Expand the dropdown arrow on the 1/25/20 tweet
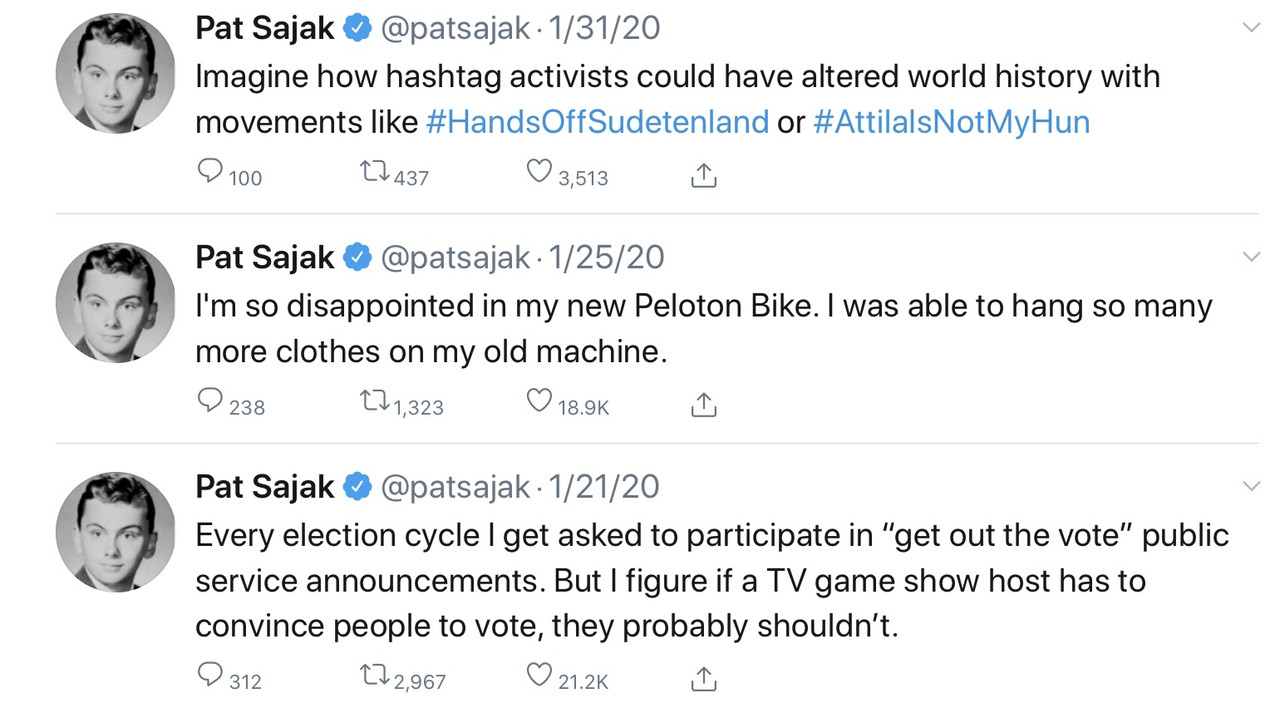Viewport: 1280px width, 712px height. (x=1250, y=258)
